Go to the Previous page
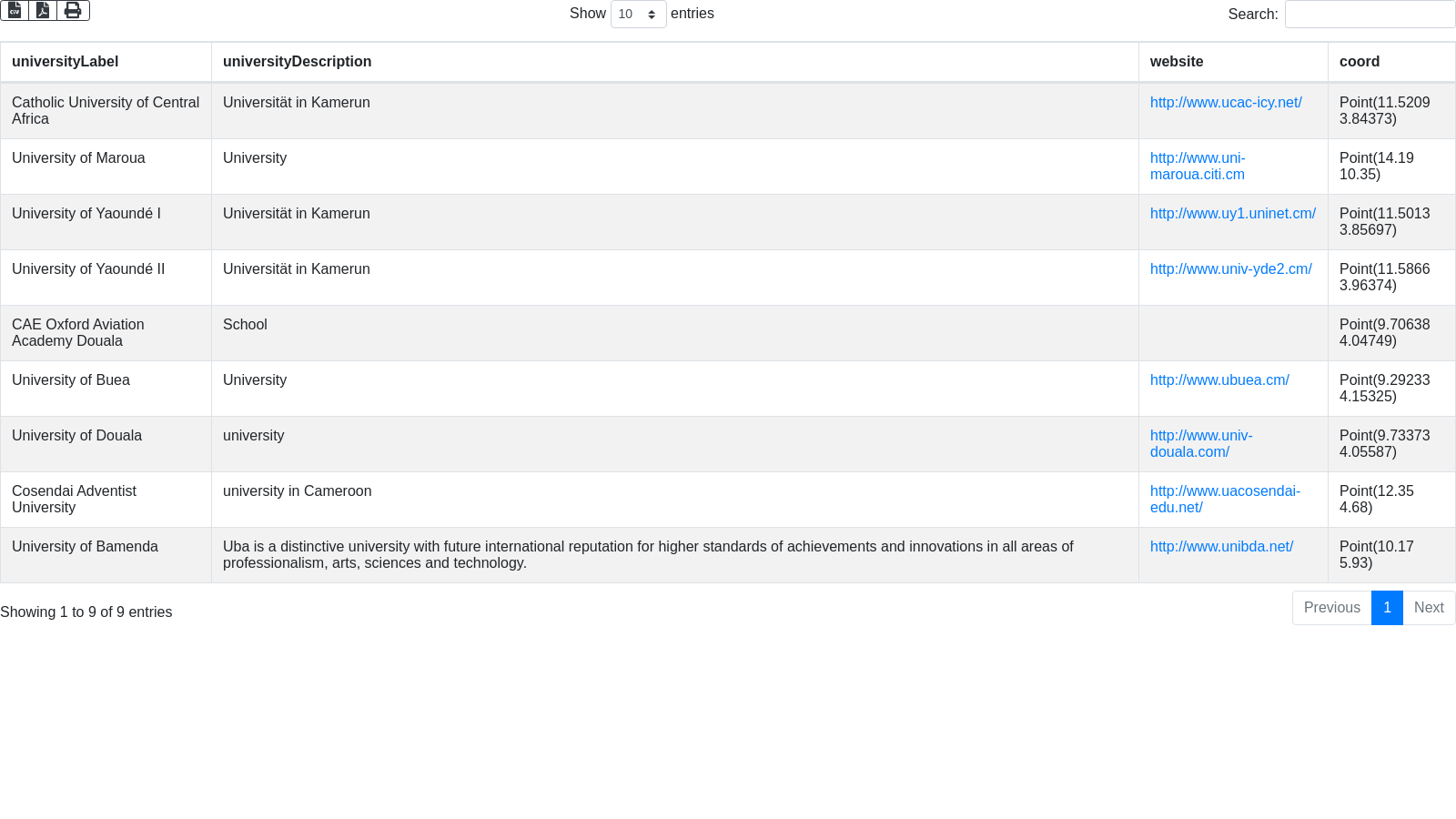Screen dimensions: 1456x819 [x=1331, y=608]
